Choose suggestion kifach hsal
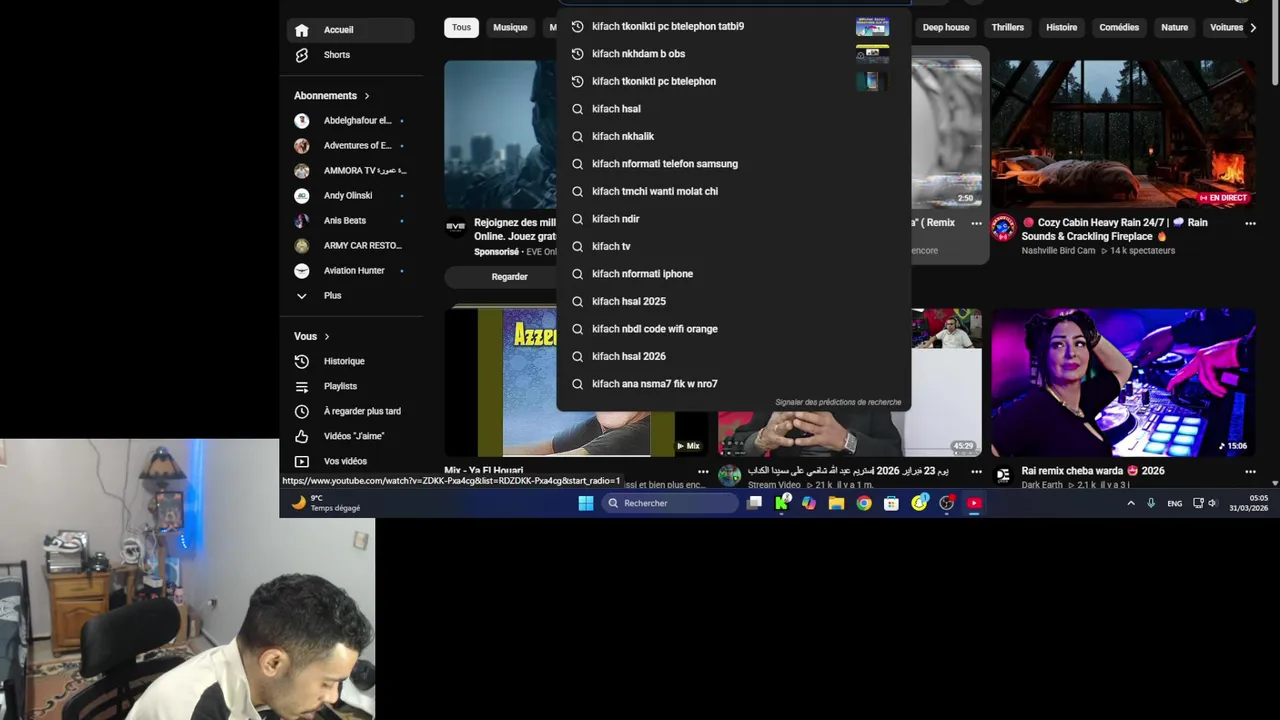This screenshot has height=720, width=1280. 733,109
